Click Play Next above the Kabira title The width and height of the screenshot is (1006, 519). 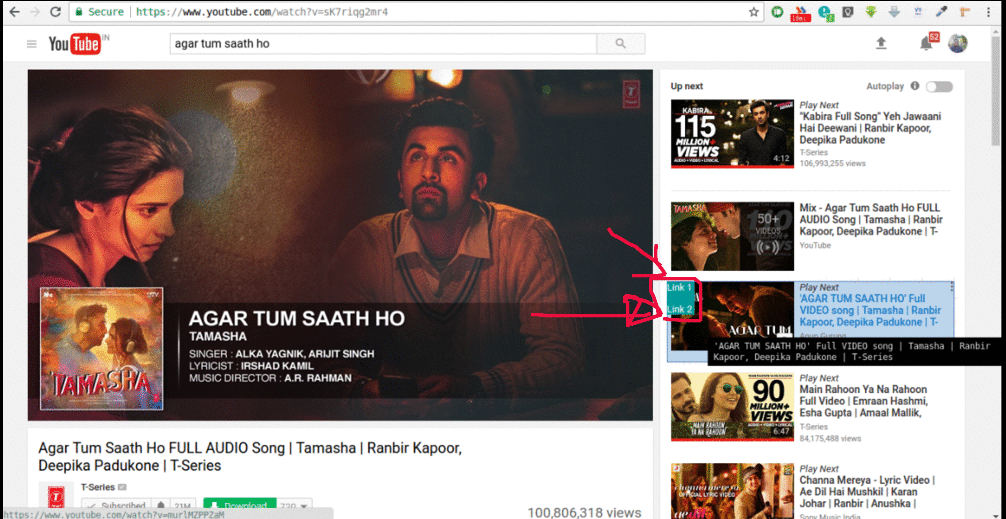[819, 105]
